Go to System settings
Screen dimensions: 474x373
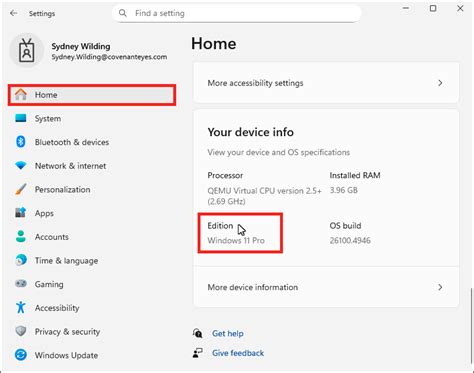92,118
